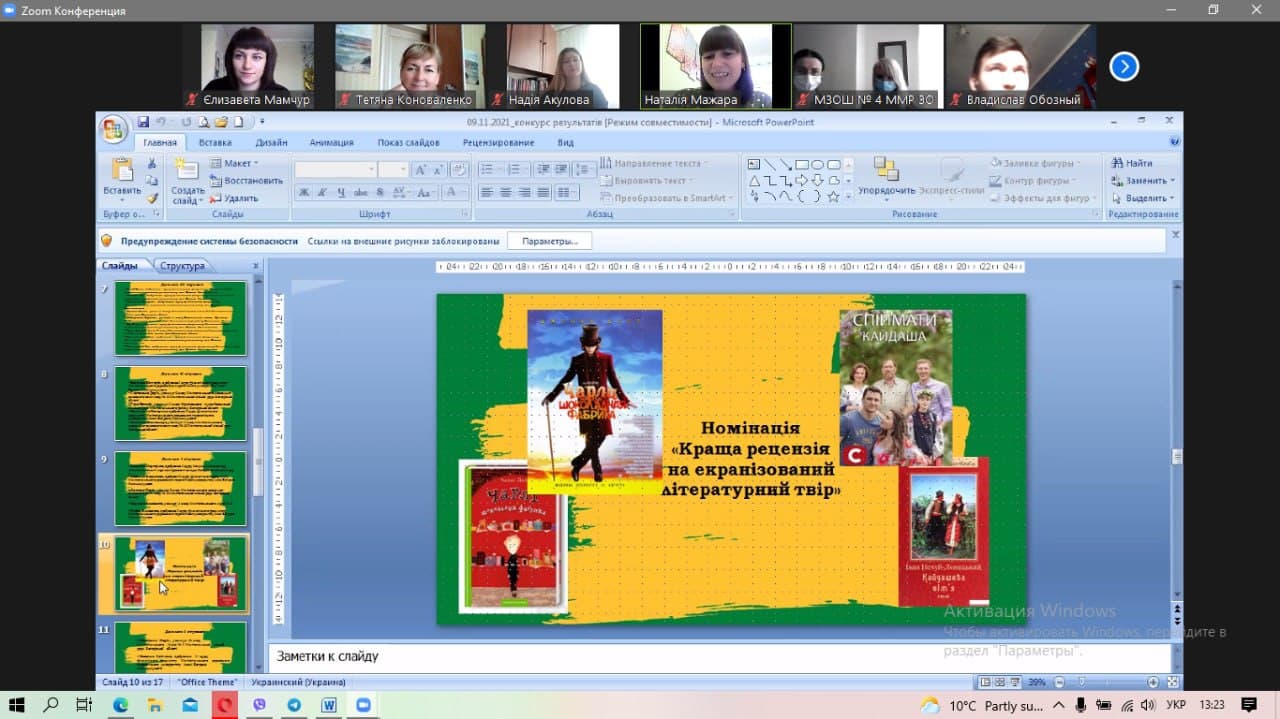Toggle bold (Ж) text formatting
The image size is (1280, 719).
click(x=305, y=192)
